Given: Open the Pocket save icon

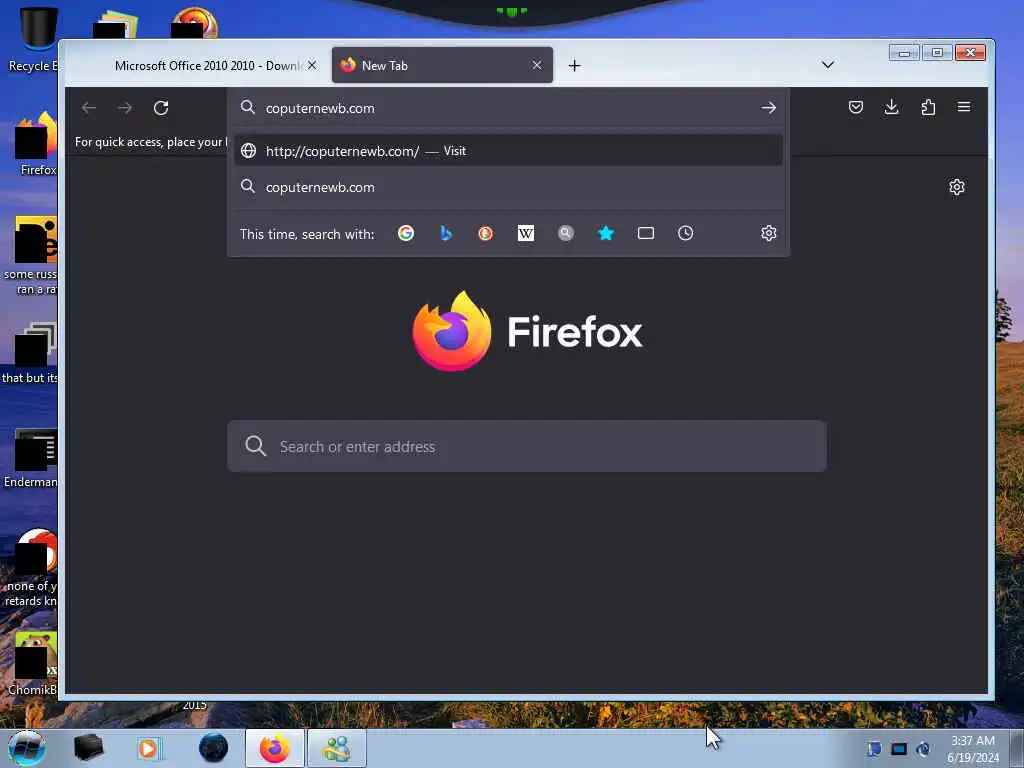Looking at the screenshot, I should 856,107.
